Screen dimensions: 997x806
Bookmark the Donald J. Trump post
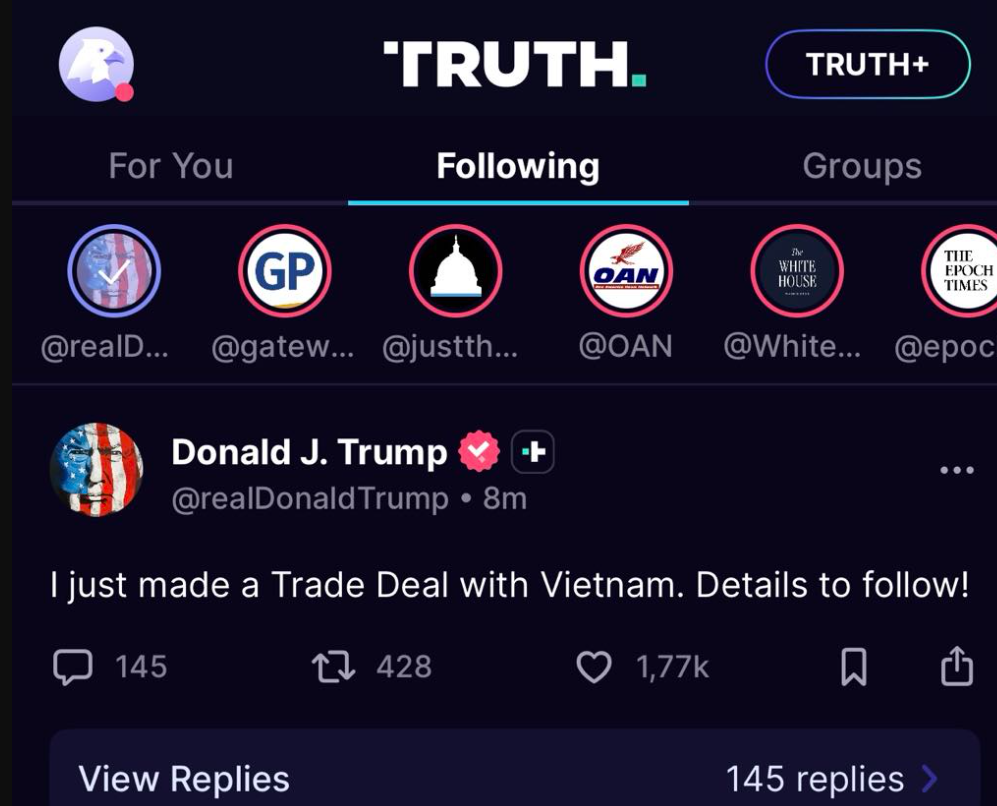tap(853, 667)
